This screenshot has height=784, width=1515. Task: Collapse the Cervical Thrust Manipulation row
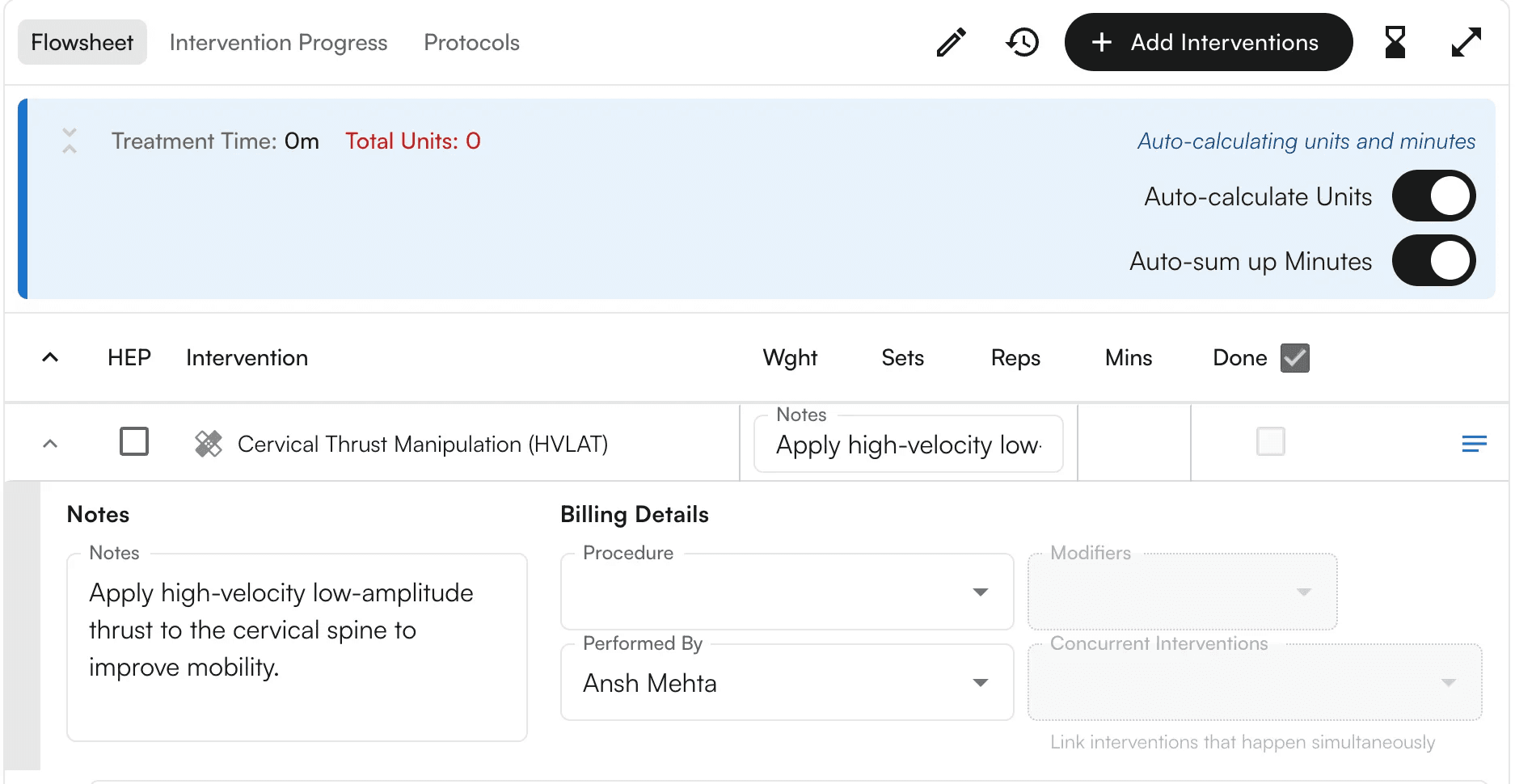click(x=50, y=444)
